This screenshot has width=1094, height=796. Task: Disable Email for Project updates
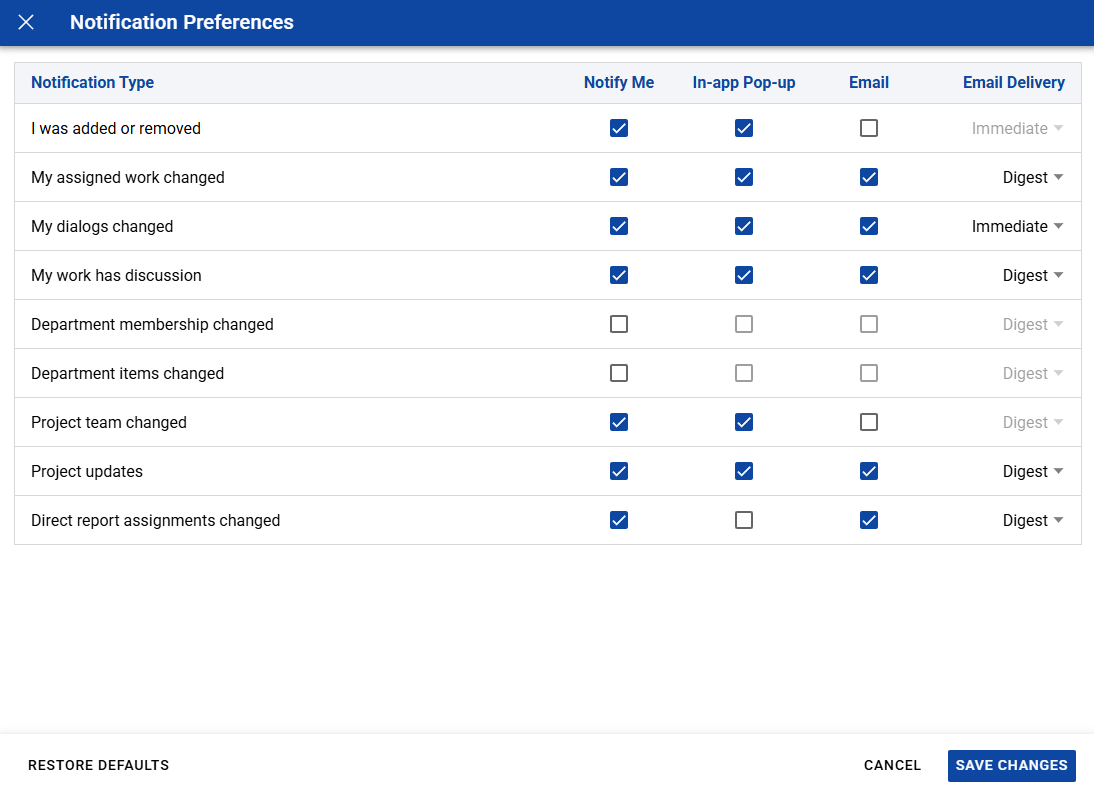click(869, 472)
